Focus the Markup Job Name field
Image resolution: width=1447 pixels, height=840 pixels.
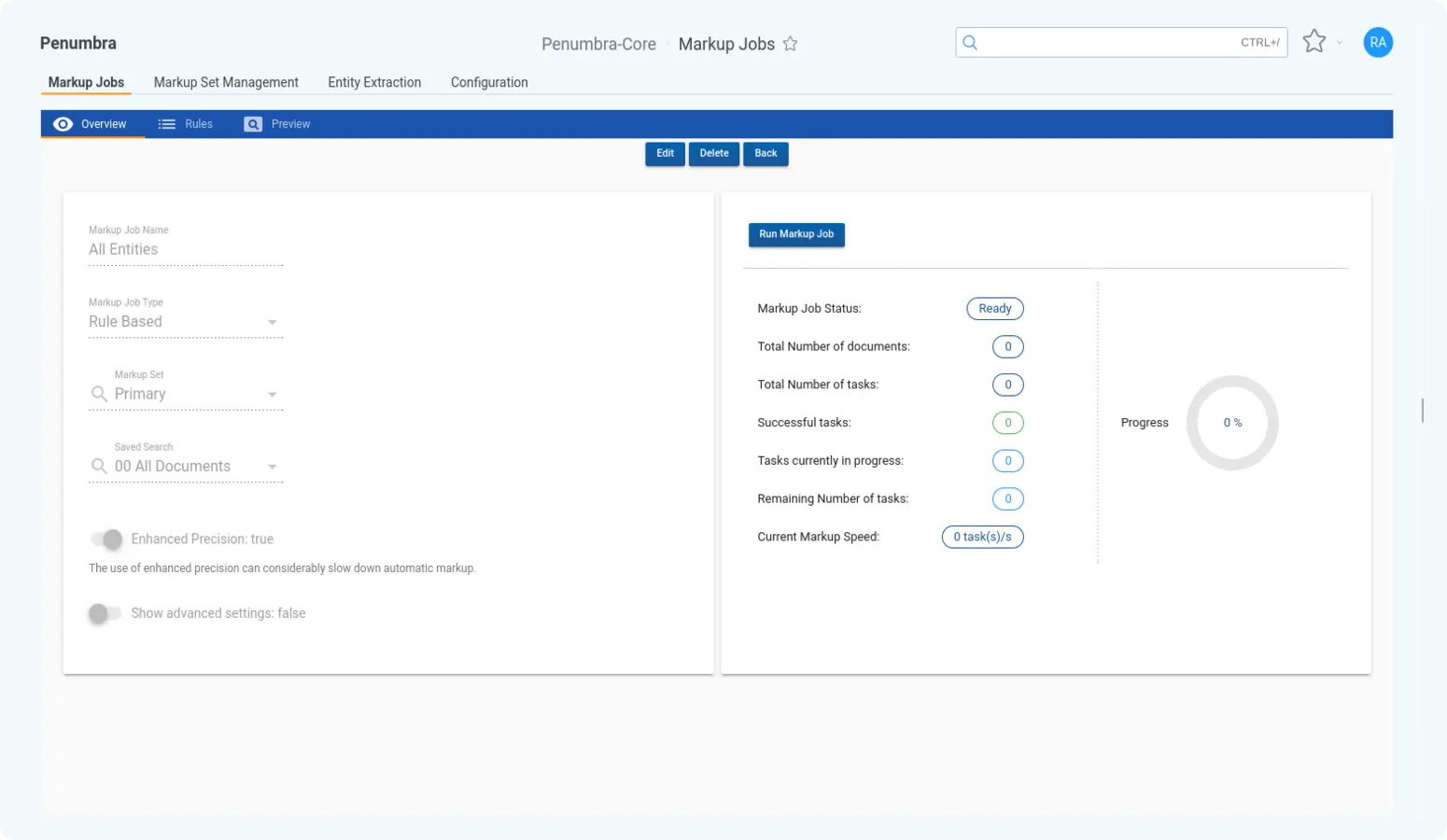185,250
